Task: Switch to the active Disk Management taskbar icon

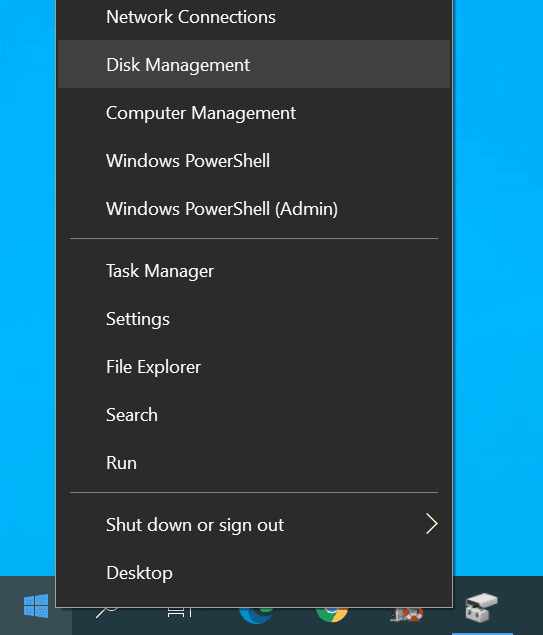Action: pos(481,607)
